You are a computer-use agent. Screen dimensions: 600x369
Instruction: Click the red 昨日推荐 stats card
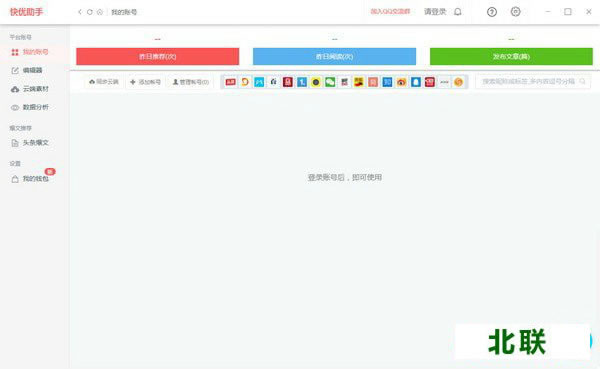(x=158, y=57)
